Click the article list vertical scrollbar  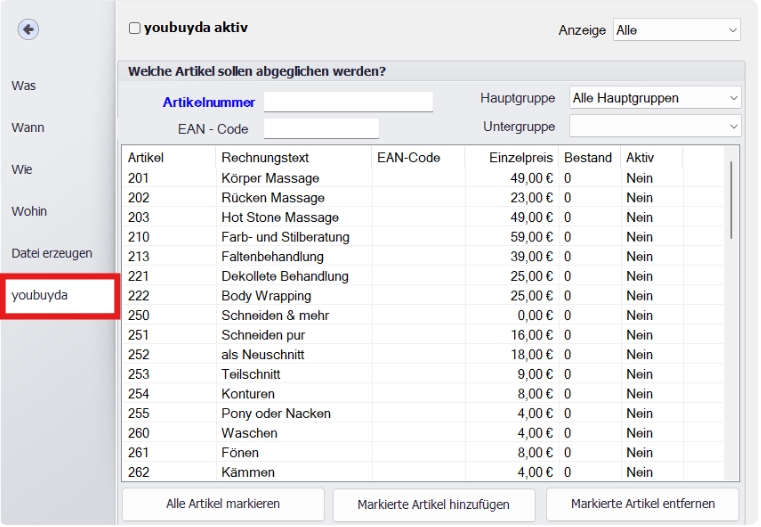coord(731,199)
